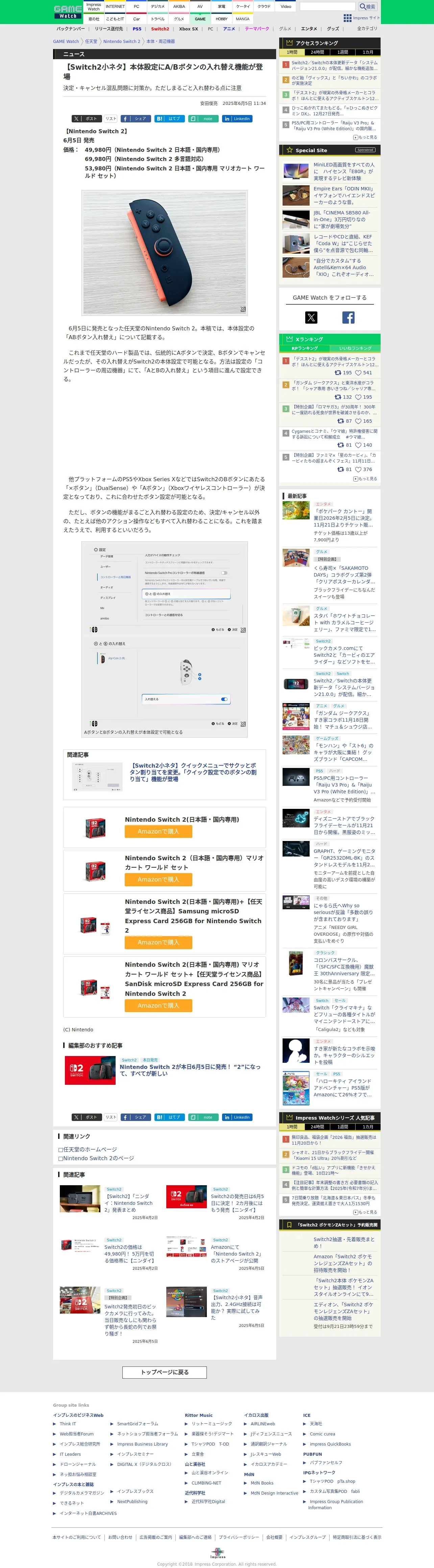Open the PS5 navigation menu item
The image size is (434, 1568).
(137, 29)
